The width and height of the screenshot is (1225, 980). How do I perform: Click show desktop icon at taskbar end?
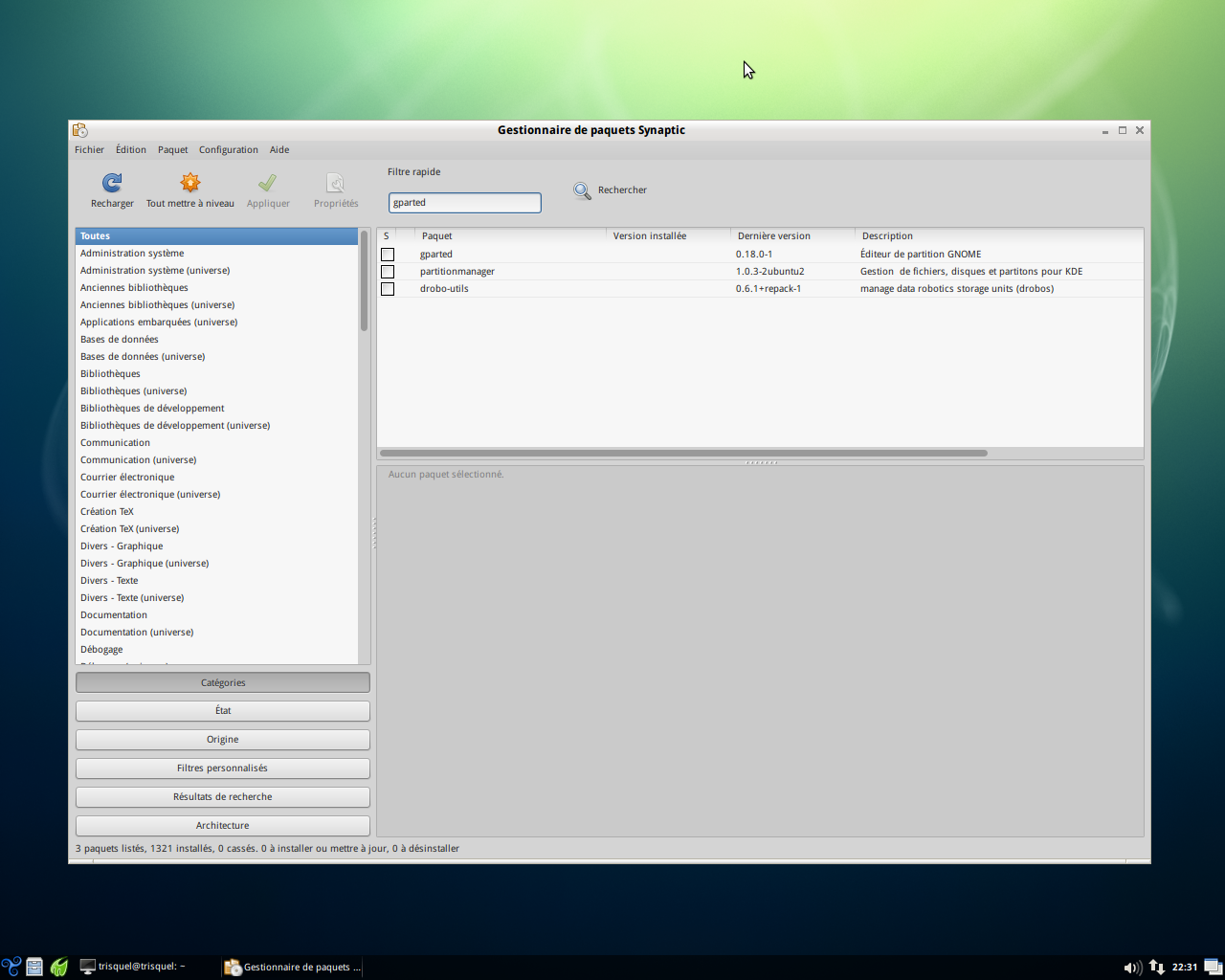click(1213, 967)
